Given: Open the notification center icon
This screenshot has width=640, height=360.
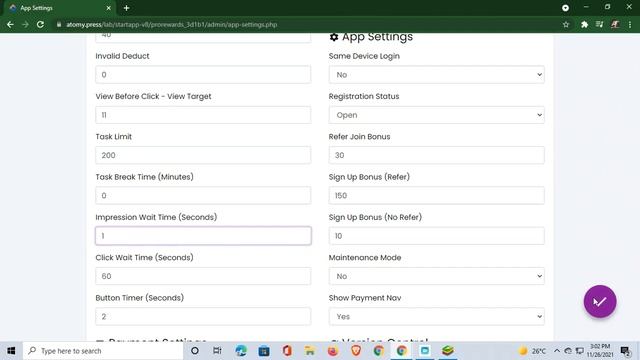Looking at the screenshot, I should point(625,351).
